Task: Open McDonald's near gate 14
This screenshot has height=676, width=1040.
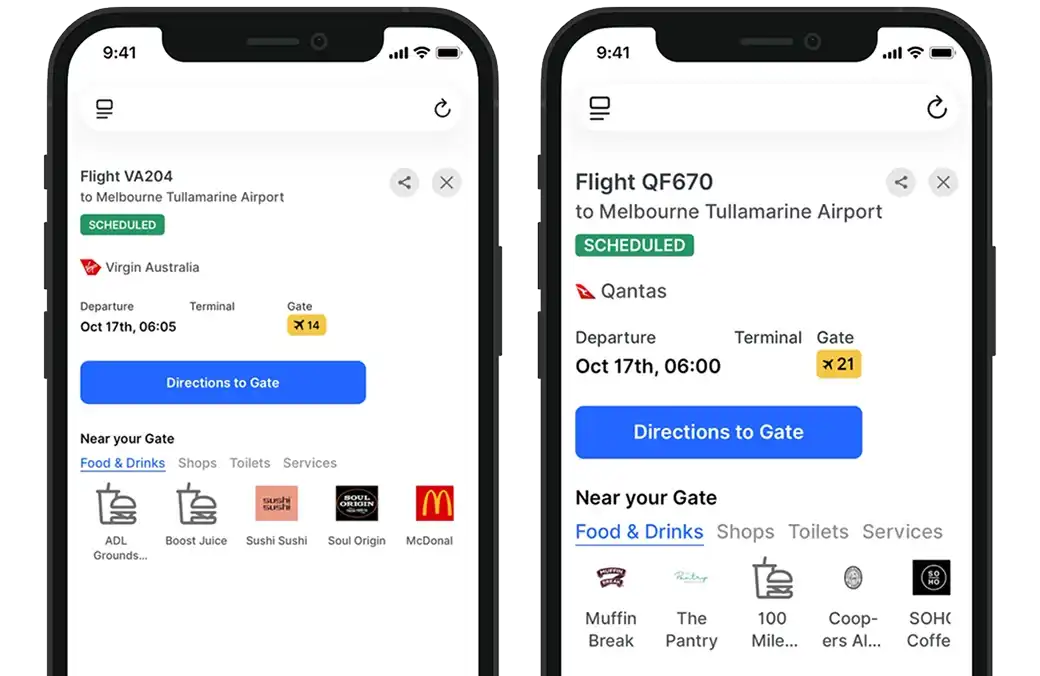Action: pyautogui.click(x=432, y=515)
